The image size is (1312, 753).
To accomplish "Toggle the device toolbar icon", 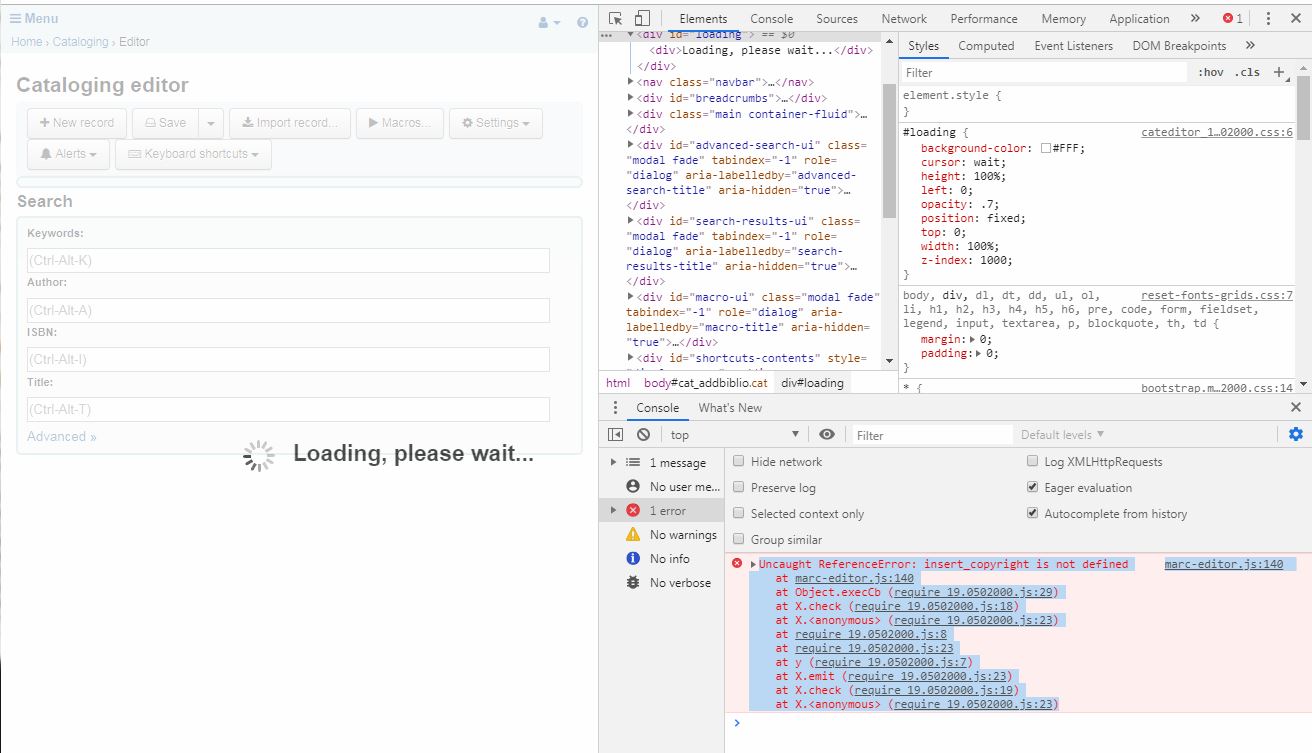I will [x=642, y=19].
